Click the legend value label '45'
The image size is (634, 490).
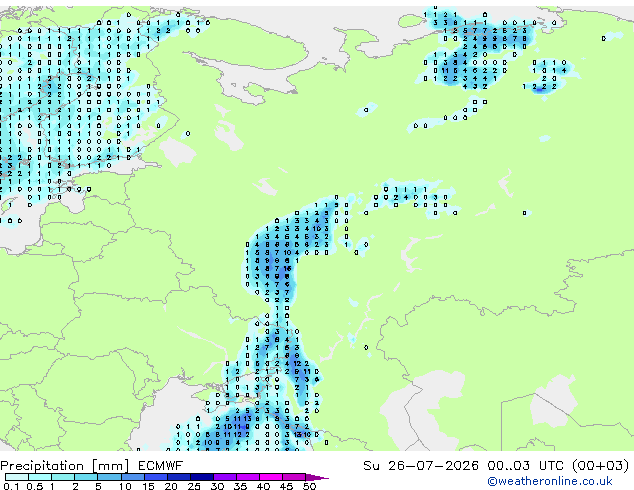pyautogui.click(x=286, y=486)
